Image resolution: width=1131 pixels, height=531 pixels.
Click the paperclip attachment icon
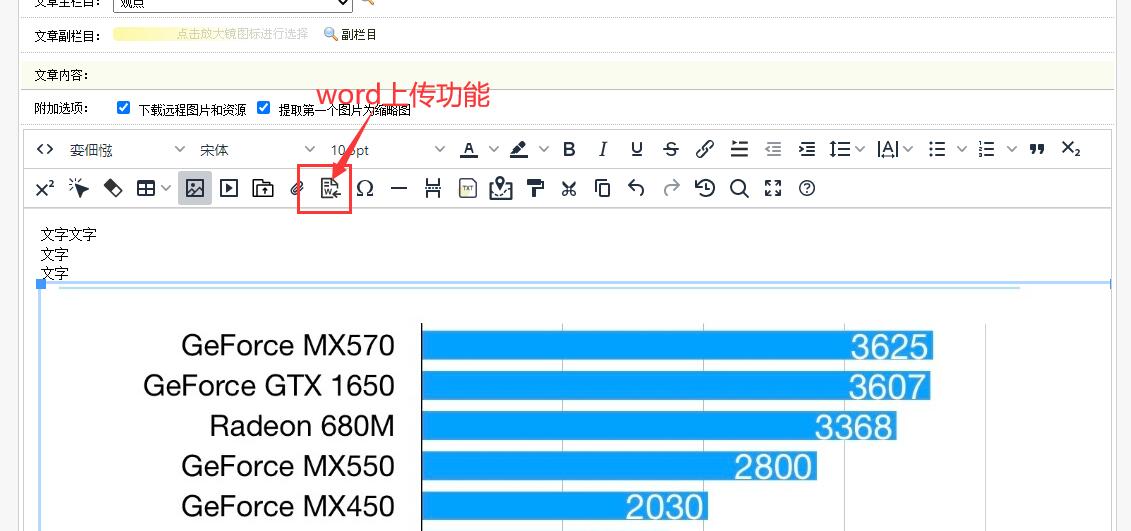coord(296,189)
